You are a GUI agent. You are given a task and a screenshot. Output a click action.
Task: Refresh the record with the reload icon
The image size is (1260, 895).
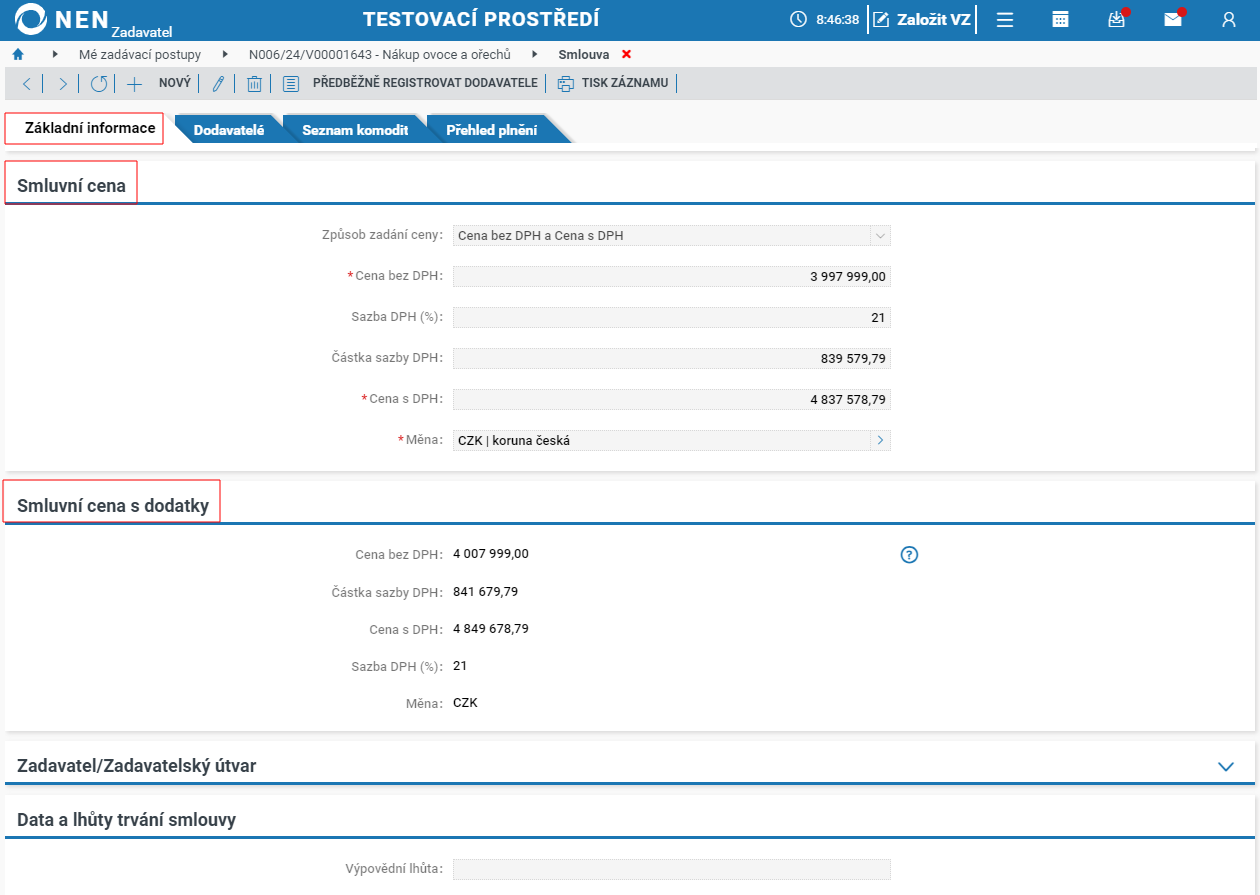98,84
